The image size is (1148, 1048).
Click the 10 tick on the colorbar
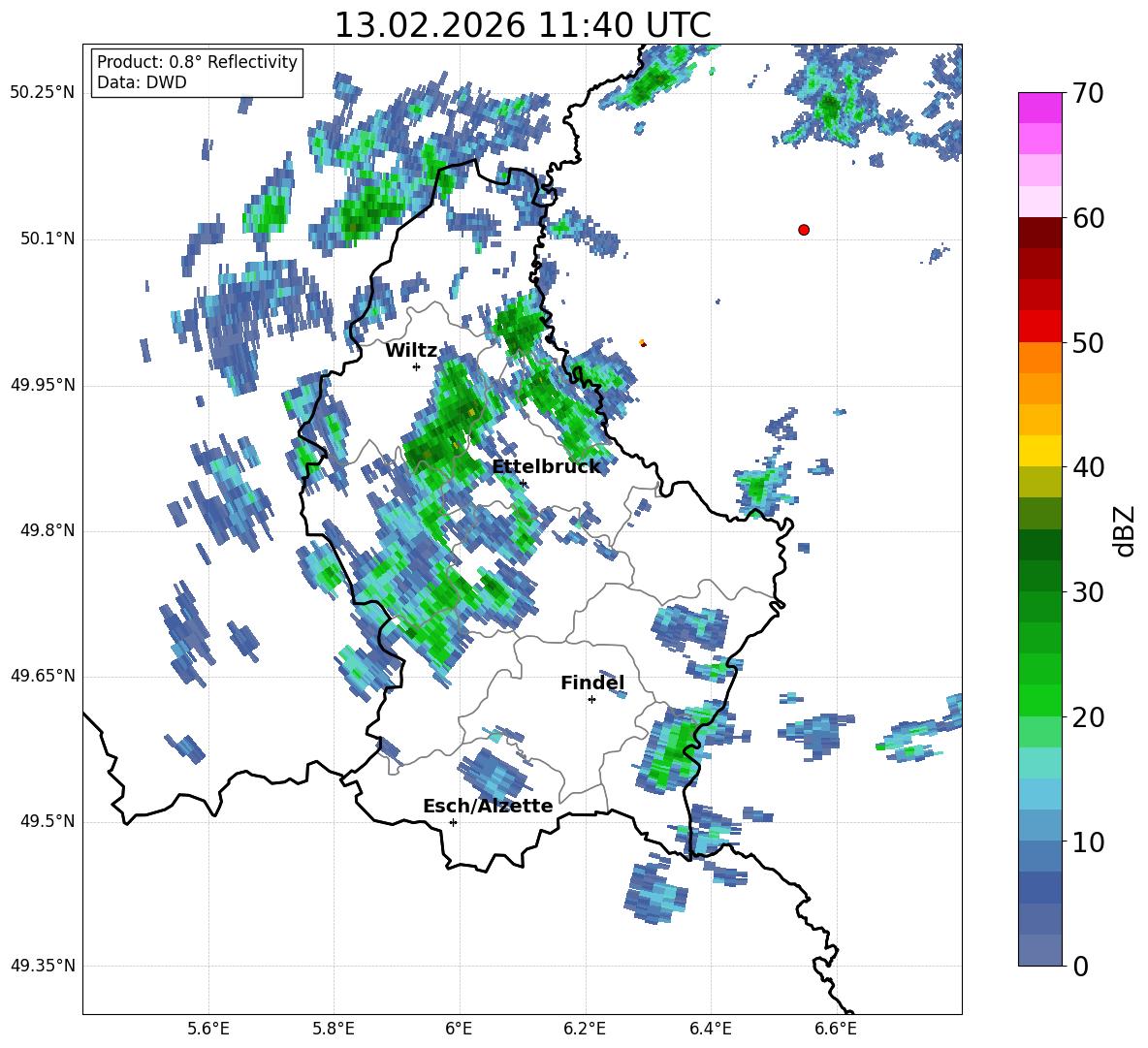1088,842
